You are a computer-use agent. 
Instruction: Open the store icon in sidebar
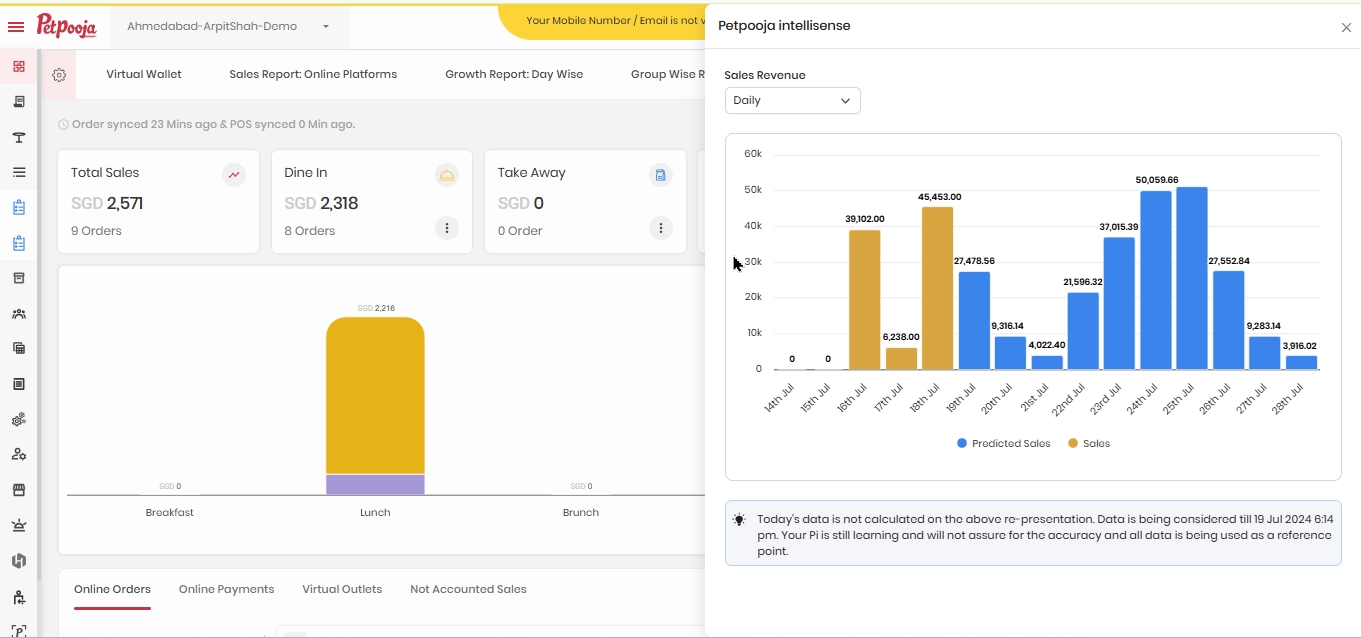tap(18, 490)
